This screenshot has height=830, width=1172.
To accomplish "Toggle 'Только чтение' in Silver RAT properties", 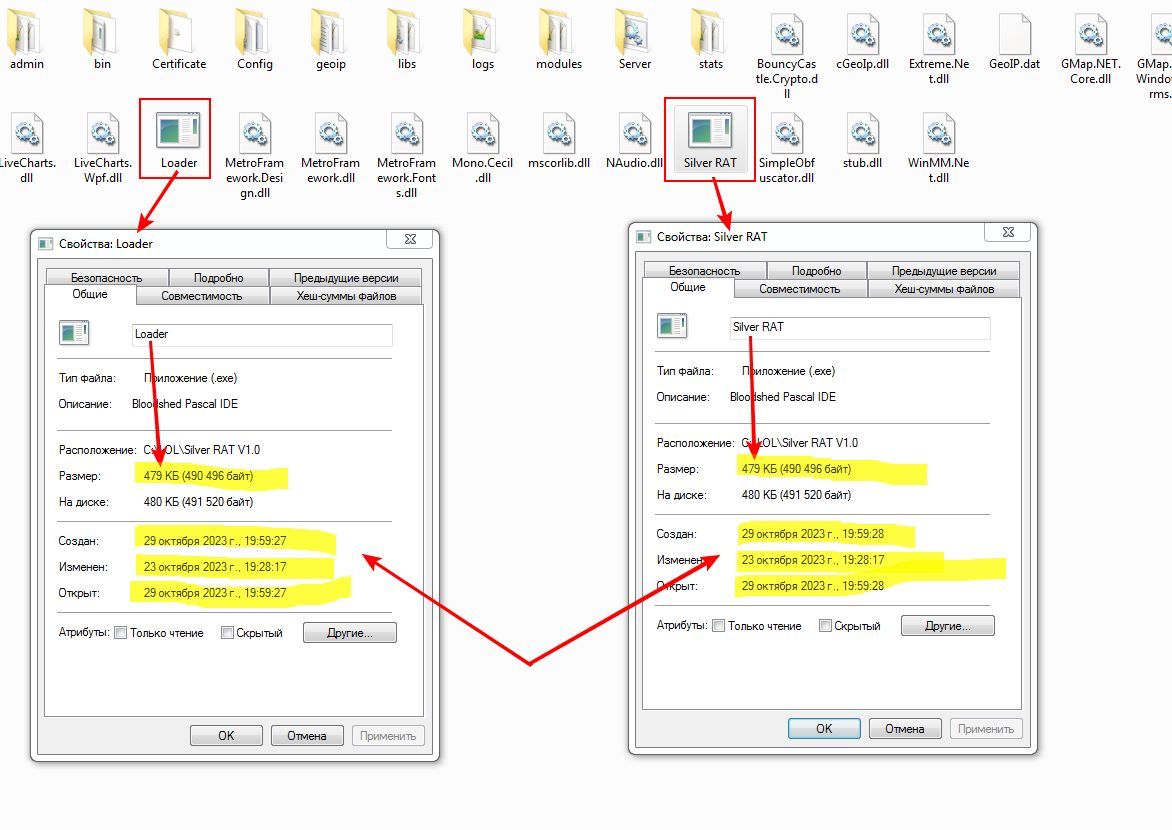I will pyautogui.click(x=718, y=626).
